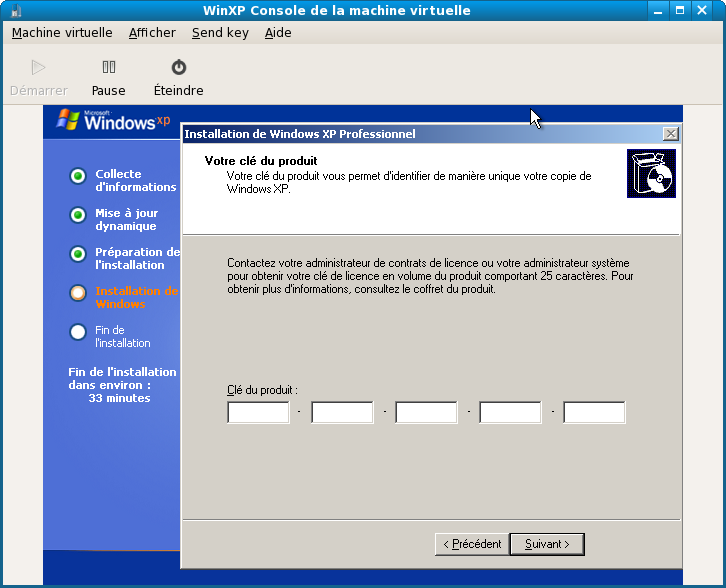
Task: Click the third product key field
Action: point(426,413)
